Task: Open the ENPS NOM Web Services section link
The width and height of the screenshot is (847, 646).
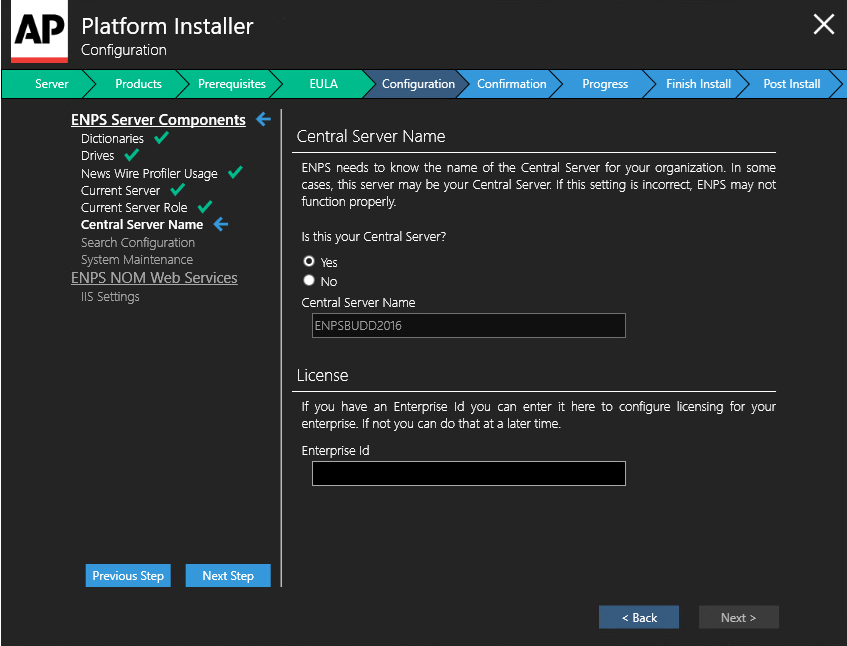Action: tap(154, 278)
